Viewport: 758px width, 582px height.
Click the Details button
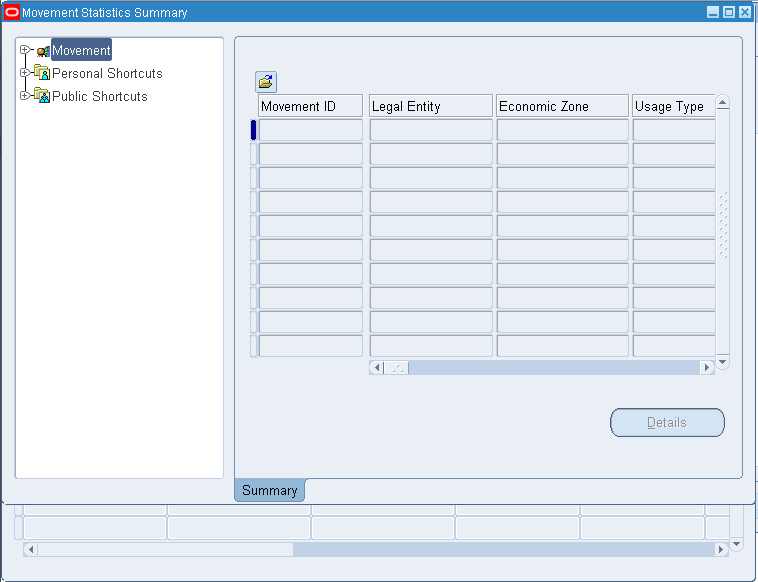[x=667, y=422]
